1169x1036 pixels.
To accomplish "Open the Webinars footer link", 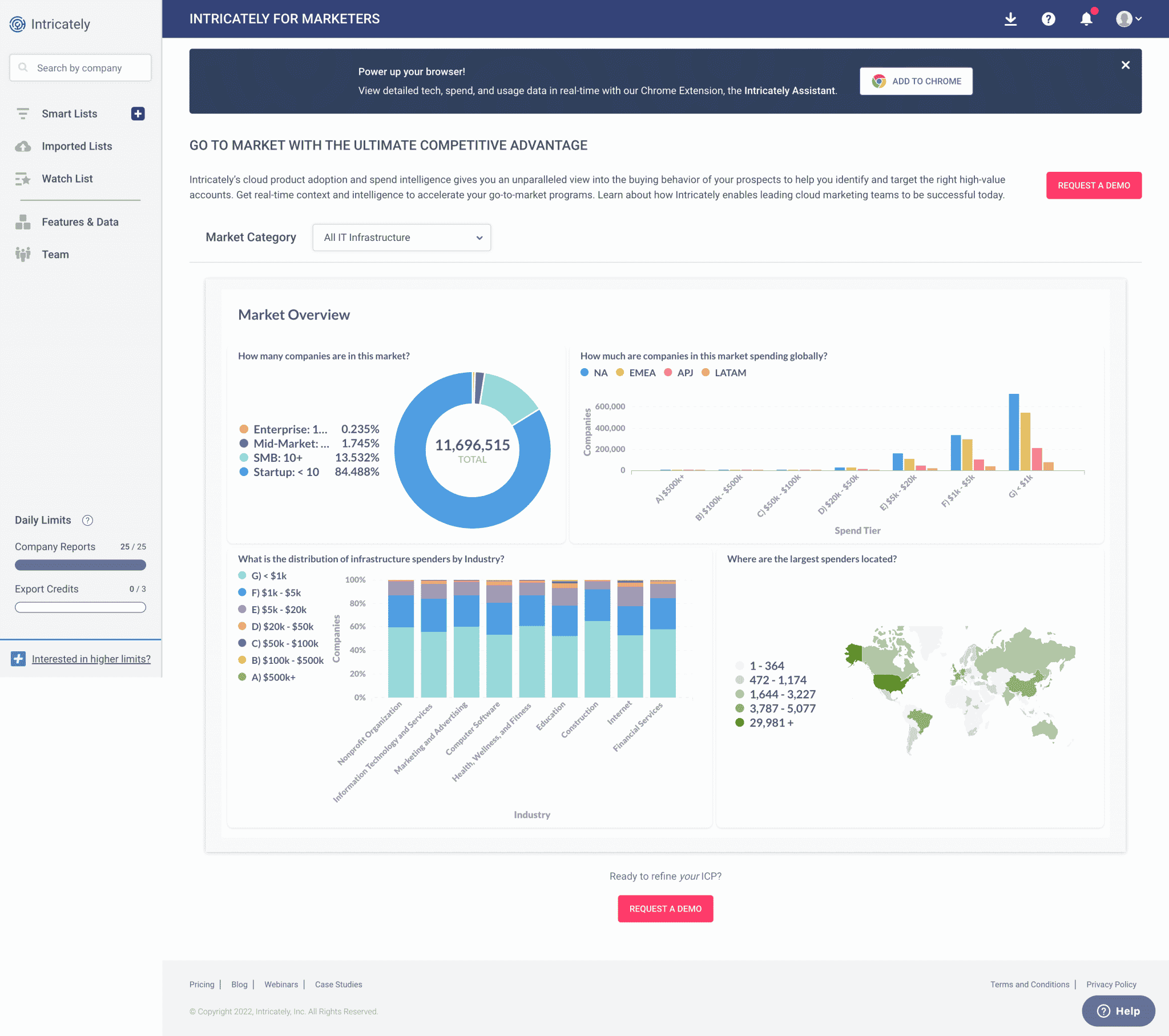I will click(281, 985).
